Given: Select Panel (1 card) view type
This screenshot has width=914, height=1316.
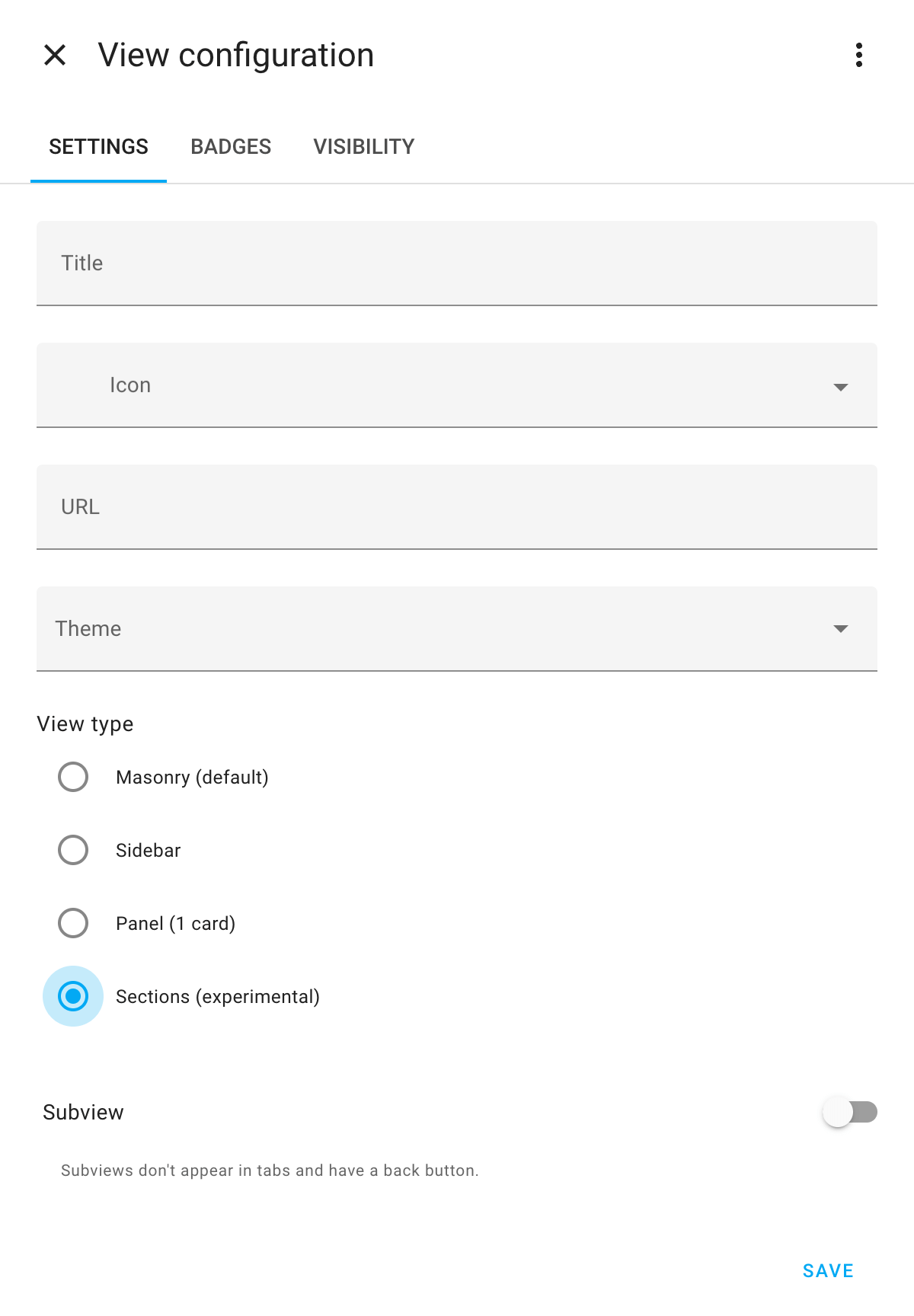Looking at the screenshot, I should click(x=72, y=923).
